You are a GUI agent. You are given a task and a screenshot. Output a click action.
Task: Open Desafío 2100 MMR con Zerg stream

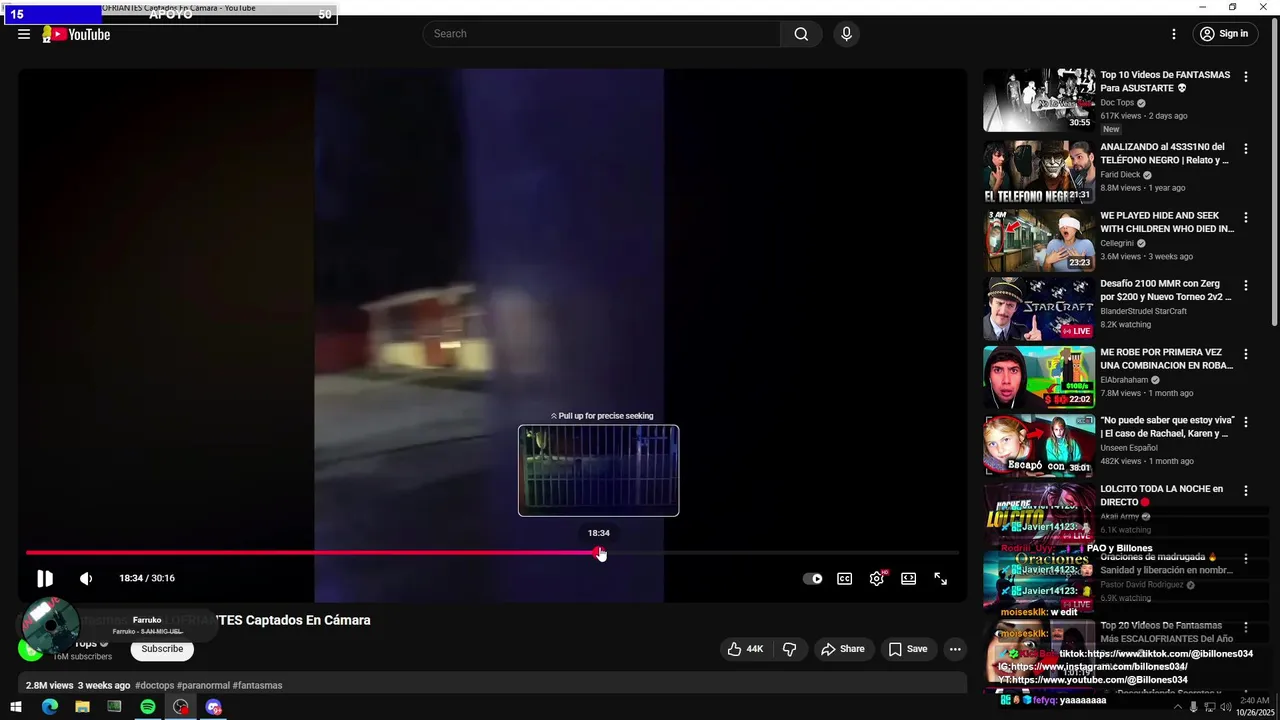(x=1166, y=290)
